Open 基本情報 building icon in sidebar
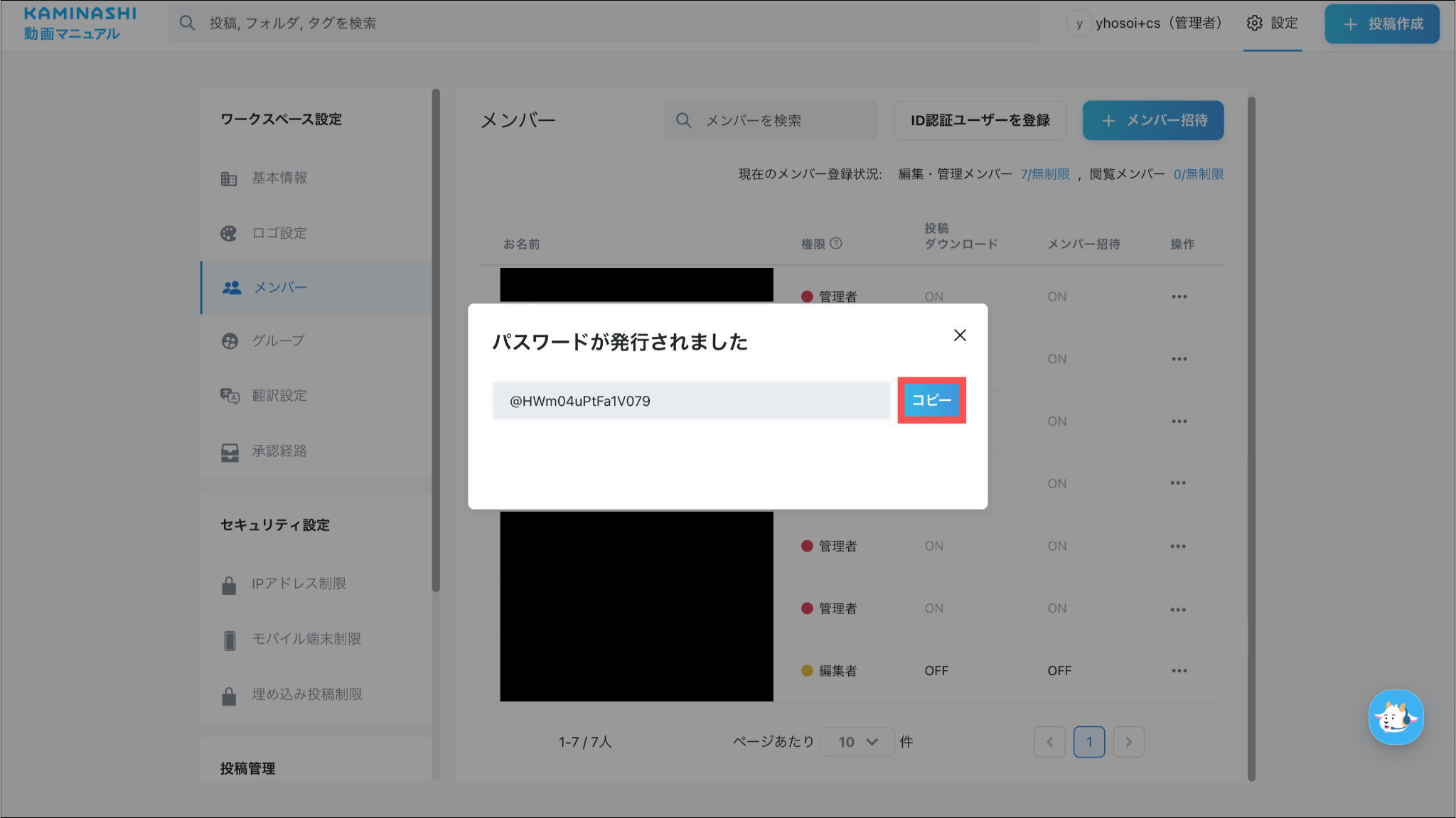Screen dimensions: 1456x818 229,178
